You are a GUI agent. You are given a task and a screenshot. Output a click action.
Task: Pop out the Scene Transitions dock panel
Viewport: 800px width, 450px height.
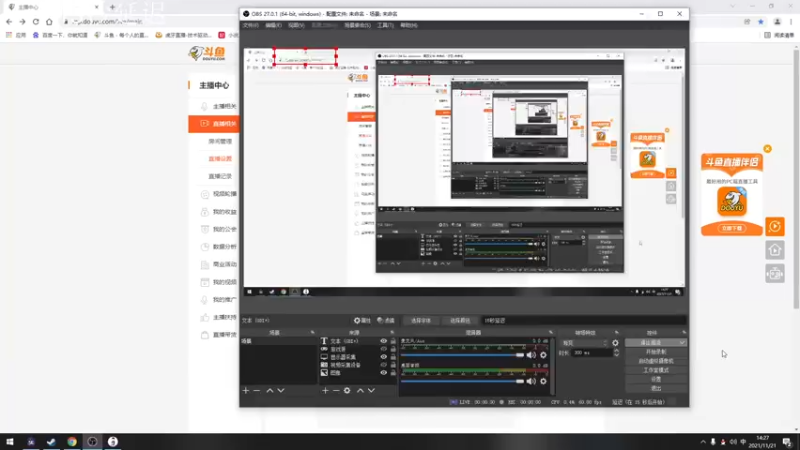click(x=616, y=333)
